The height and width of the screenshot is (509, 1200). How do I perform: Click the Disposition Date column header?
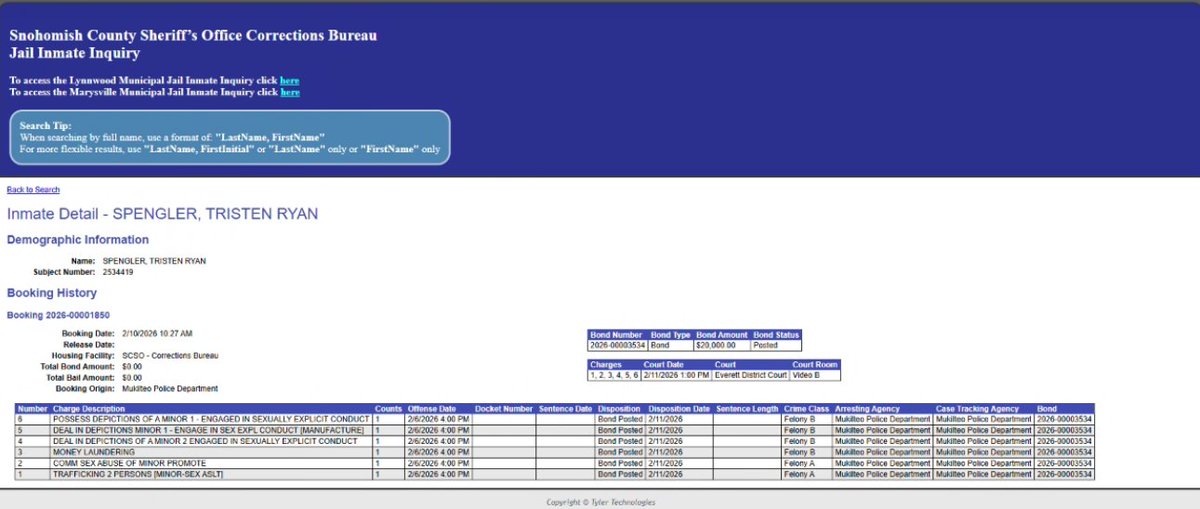click(x=679, y=409)
